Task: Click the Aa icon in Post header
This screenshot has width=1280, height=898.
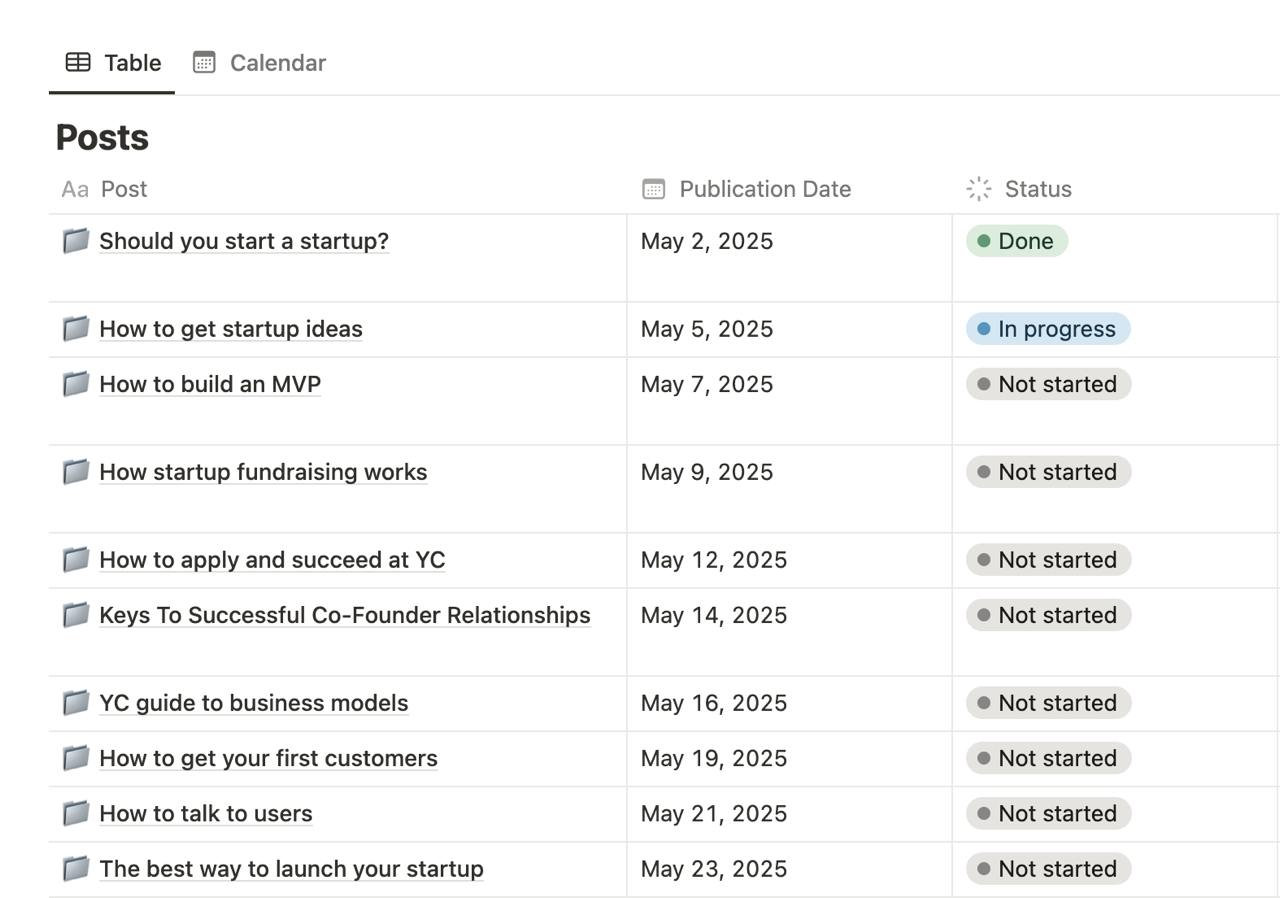Action: point(74,189)
